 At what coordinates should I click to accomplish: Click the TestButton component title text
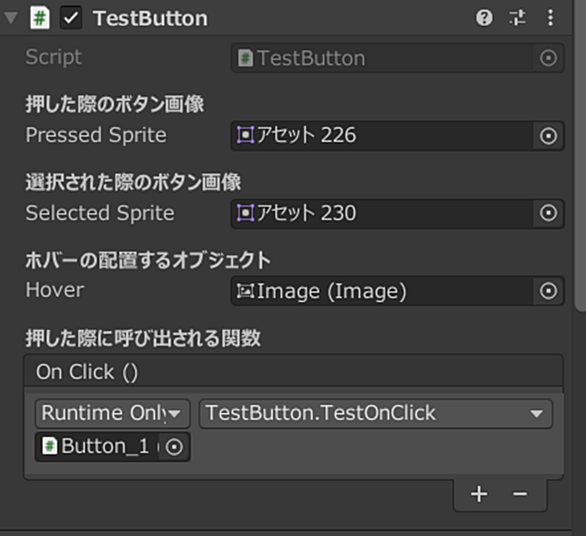[150, 18]
